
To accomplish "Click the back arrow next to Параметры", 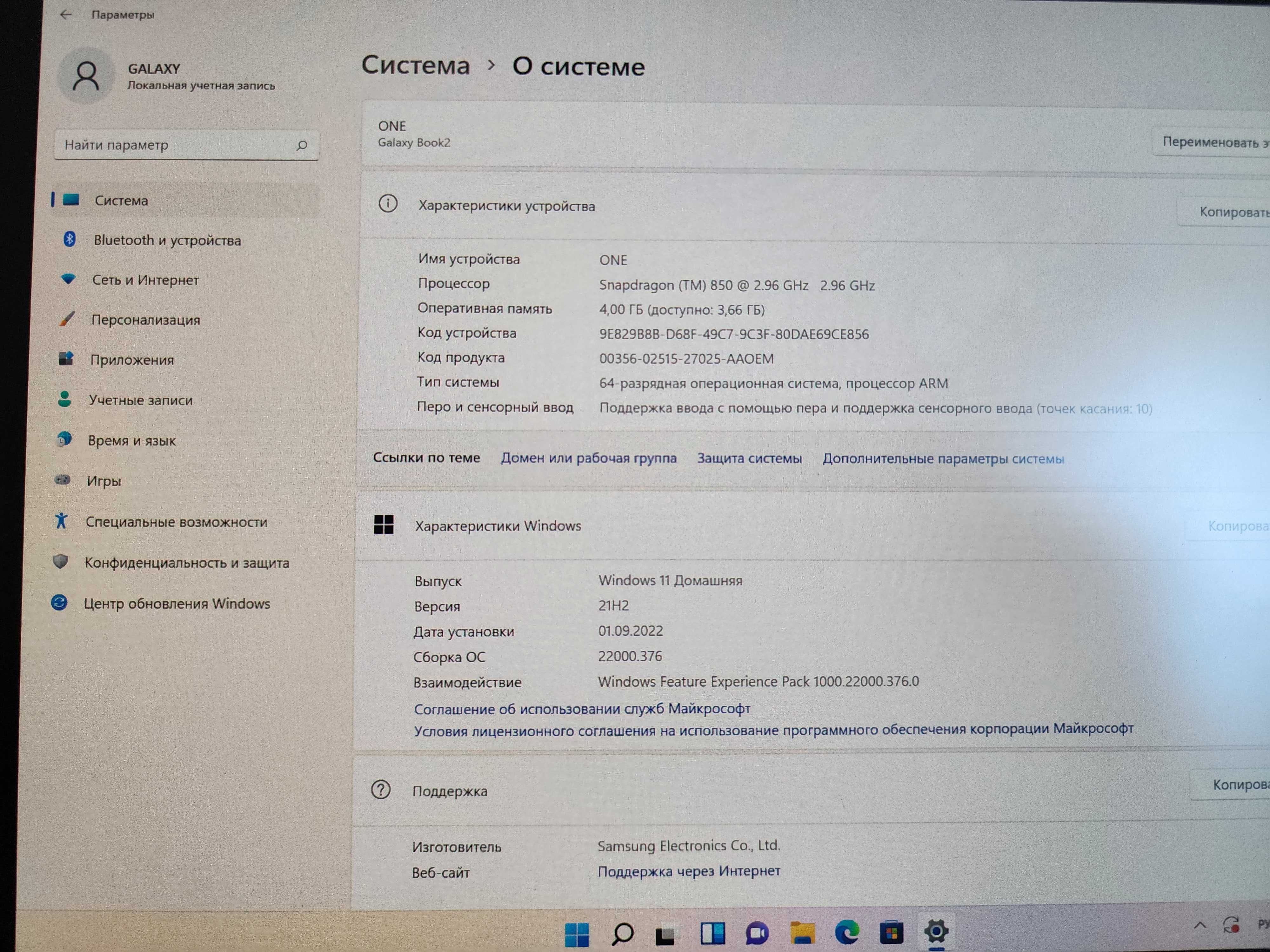I will pyautogui.click(x=65, y=14).
